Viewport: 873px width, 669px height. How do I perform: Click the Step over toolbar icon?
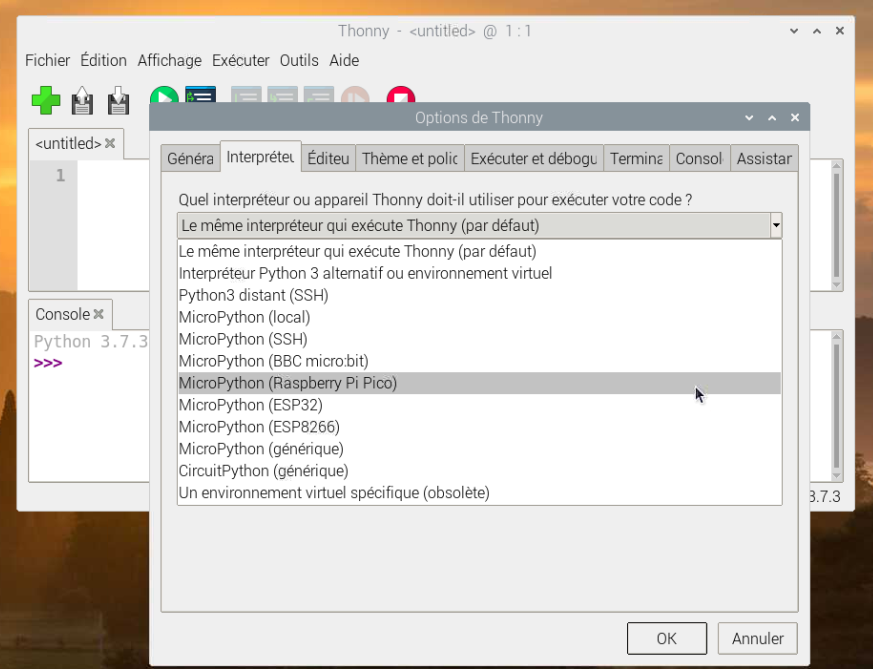coord(246,95)
